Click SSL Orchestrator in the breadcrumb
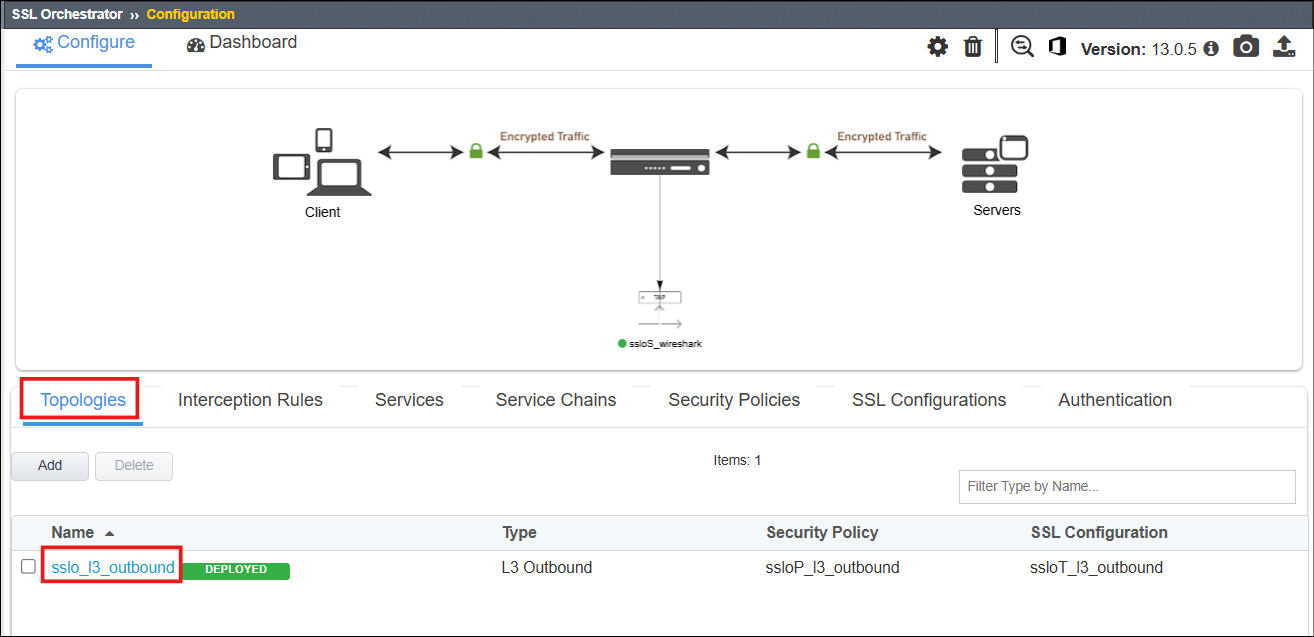Viewport: 1314px width, 637px height. [67, 14]
